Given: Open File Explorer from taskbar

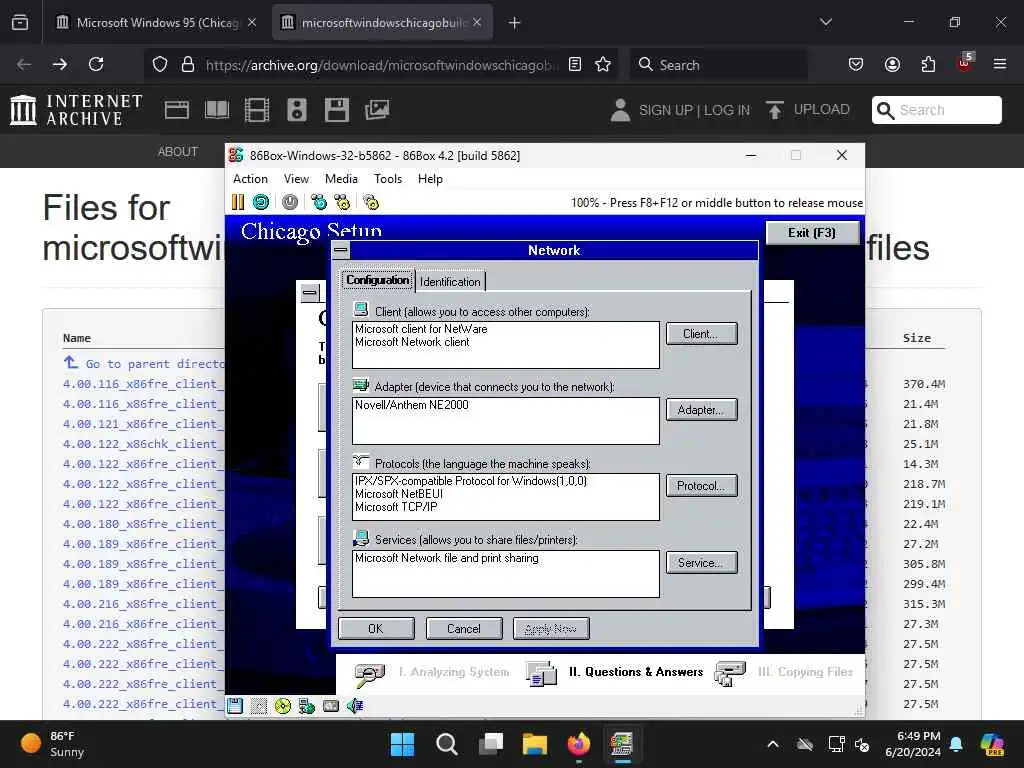Looking at the screenshot, I should point(534,744).
